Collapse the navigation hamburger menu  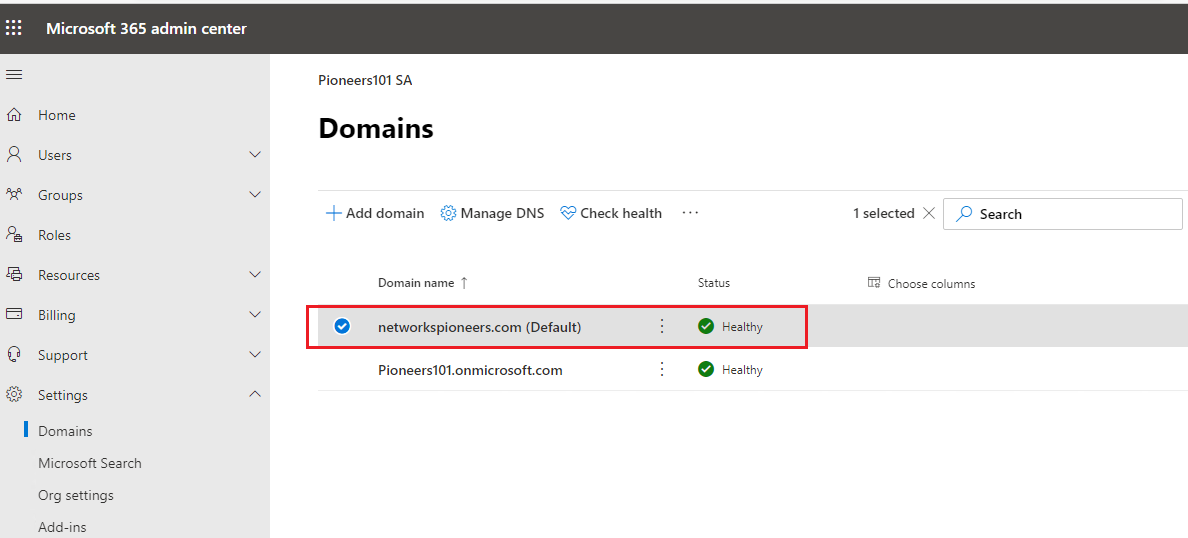(14, 74)
